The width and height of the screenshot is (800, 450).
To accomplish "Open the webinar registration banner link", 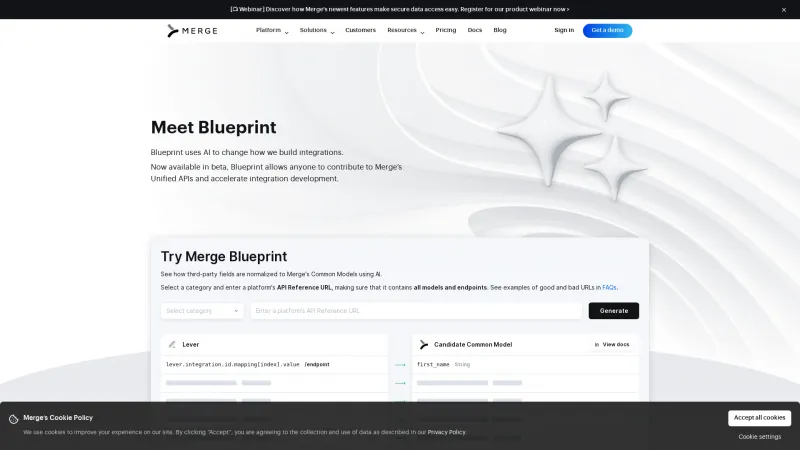I will (399, 9).
